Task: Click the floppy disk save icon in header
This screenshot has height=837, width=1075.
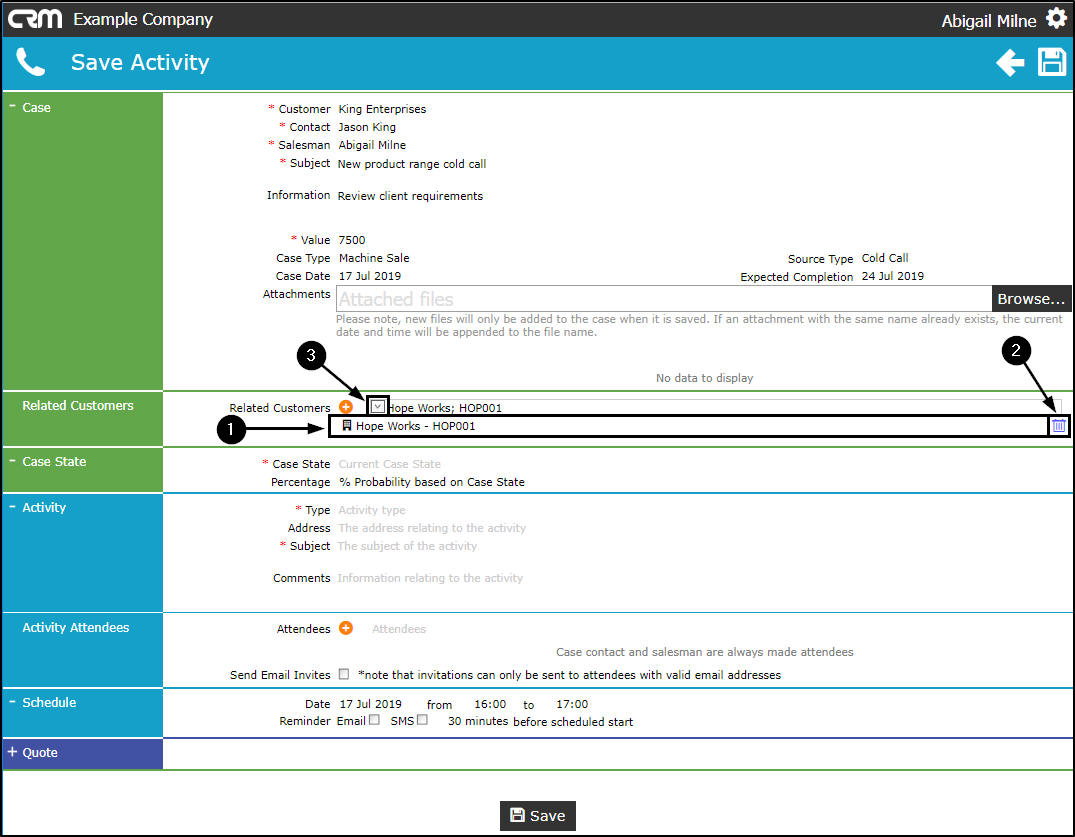Action: pyautogui.click(x=1052, y=62)
